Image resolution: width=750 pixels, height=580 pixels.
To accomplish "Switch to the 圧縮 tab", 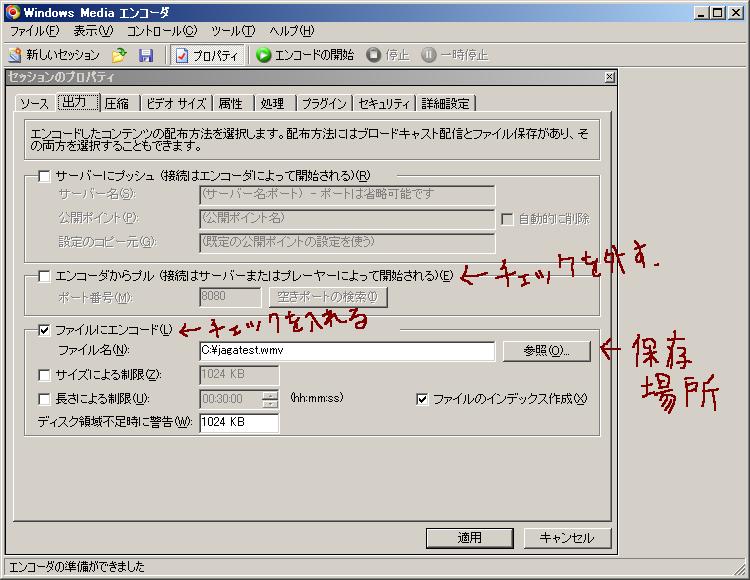I will (x=117, y=103).
